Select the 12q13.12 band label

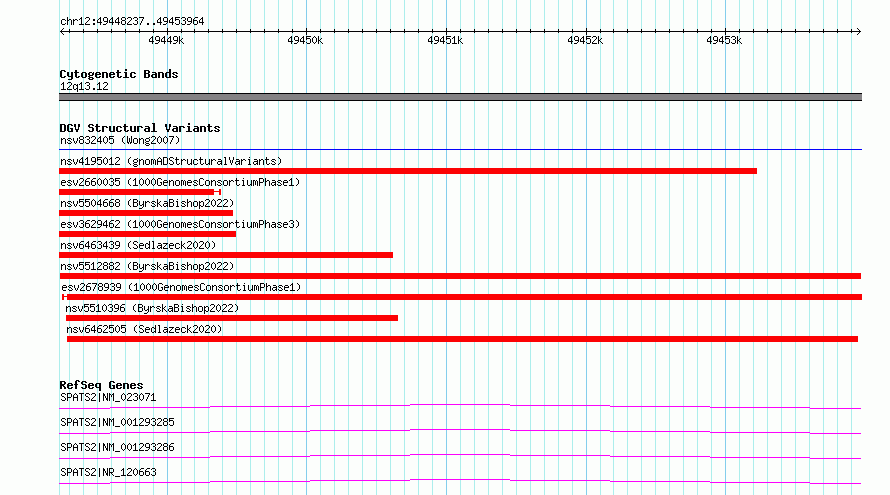coord(85,86)
